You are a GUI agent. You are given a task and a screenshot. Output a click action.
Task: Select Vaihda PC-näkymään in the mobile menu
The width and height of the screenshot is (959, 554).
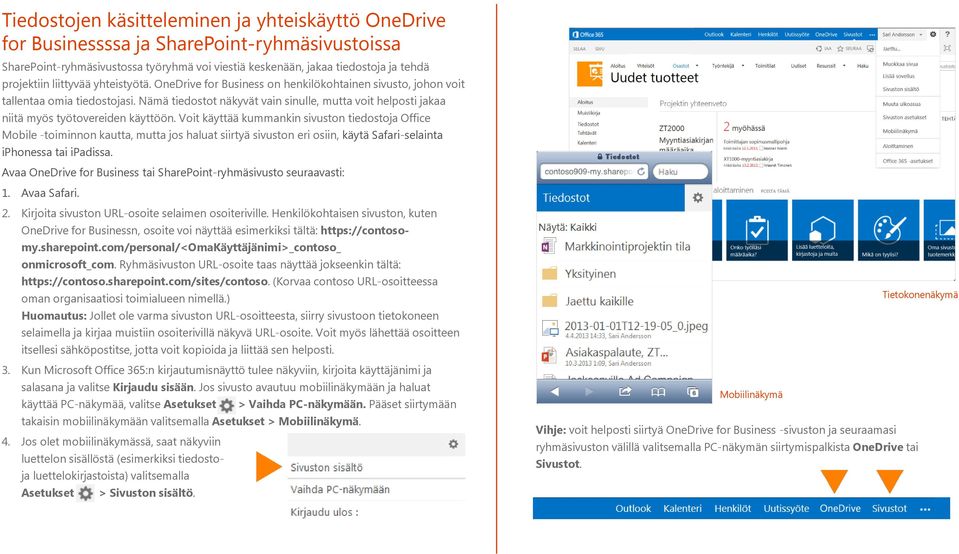pos(340,490)
